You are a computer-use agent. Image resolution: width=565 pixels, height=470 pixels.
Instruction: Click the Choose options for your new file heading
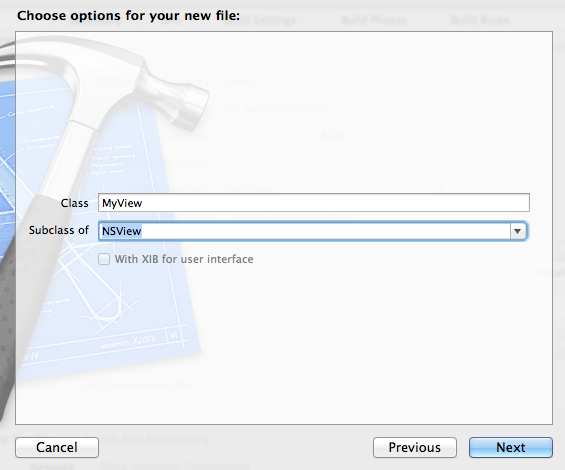tap(128, 16)
